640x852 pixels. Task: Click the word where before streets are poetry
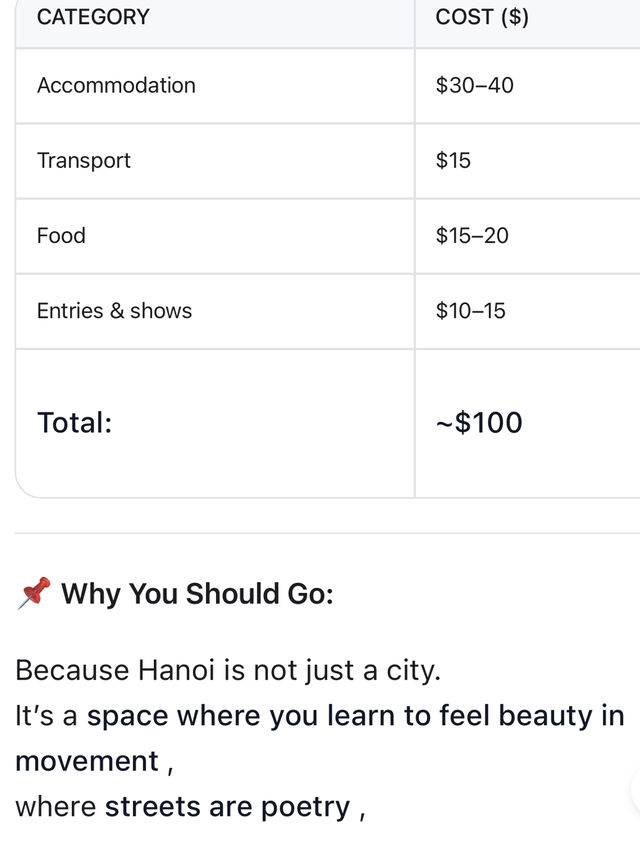pyautogui.click(x=55, y=807)
